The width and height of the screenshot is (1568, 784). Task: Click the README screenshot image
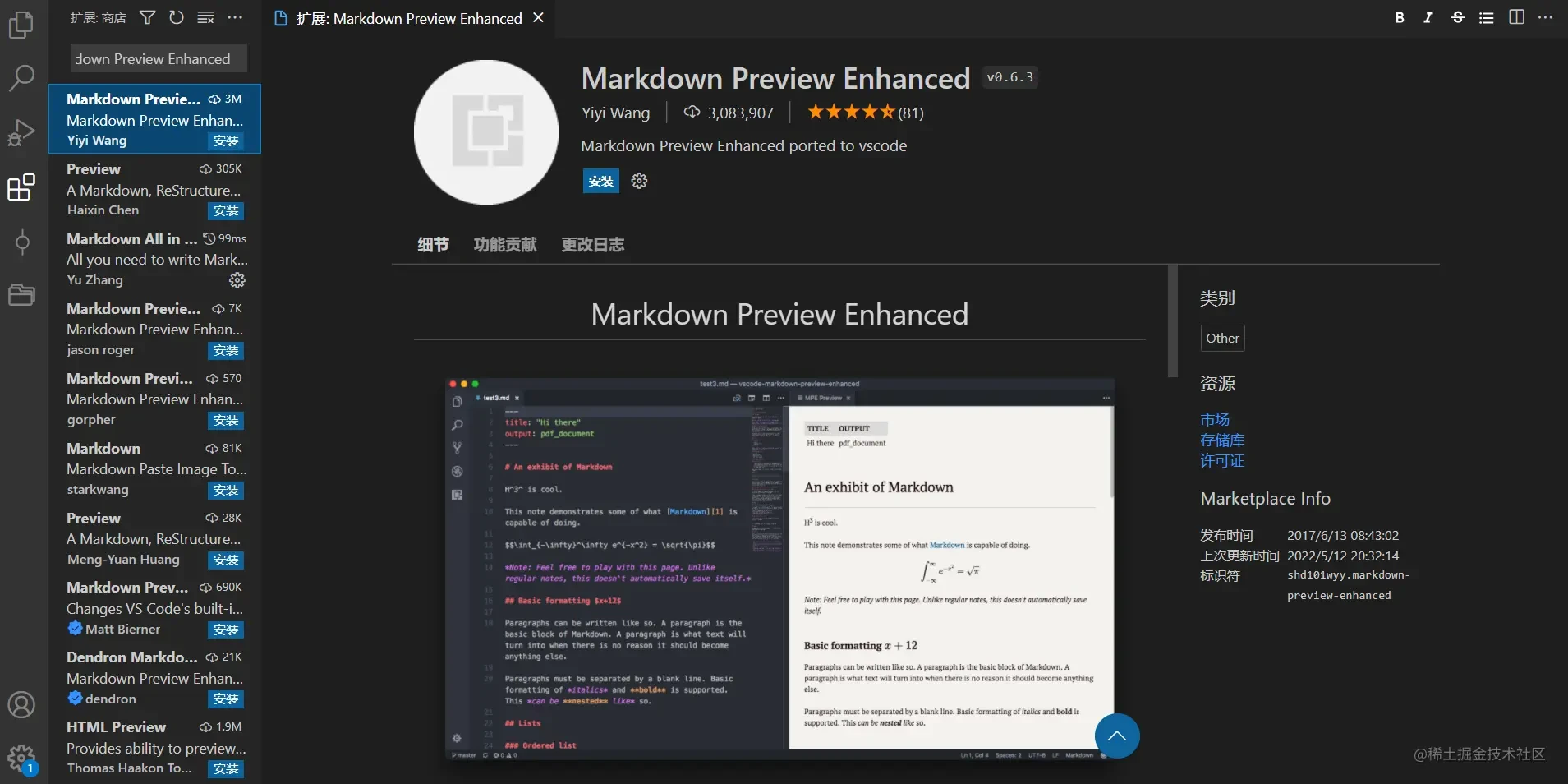point(779,569)
